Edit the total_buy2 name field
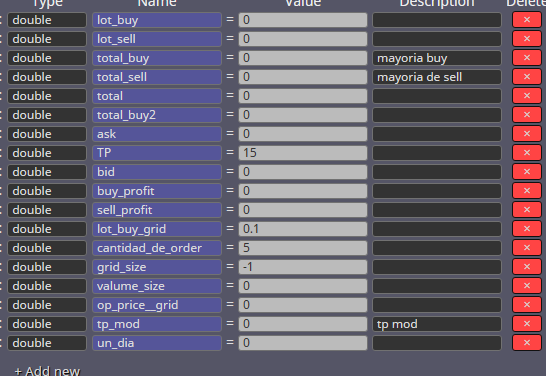This screenshot has width=546, height=376. click(x=157, y=115)
